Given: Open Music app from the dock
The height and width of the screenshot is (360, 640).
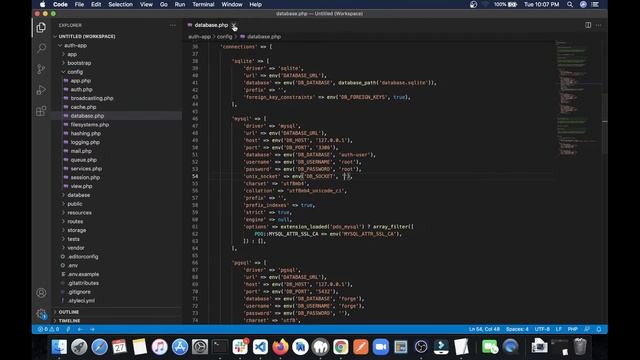Looking at the screenshot, I should pos(160,347).
